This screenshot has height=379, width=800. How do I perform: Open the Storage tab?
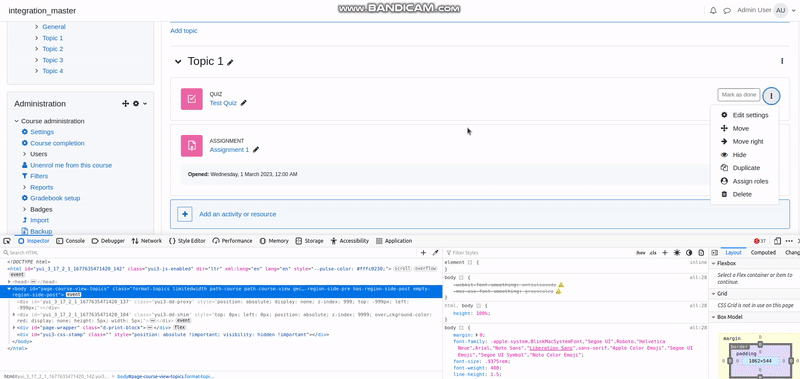309,241
